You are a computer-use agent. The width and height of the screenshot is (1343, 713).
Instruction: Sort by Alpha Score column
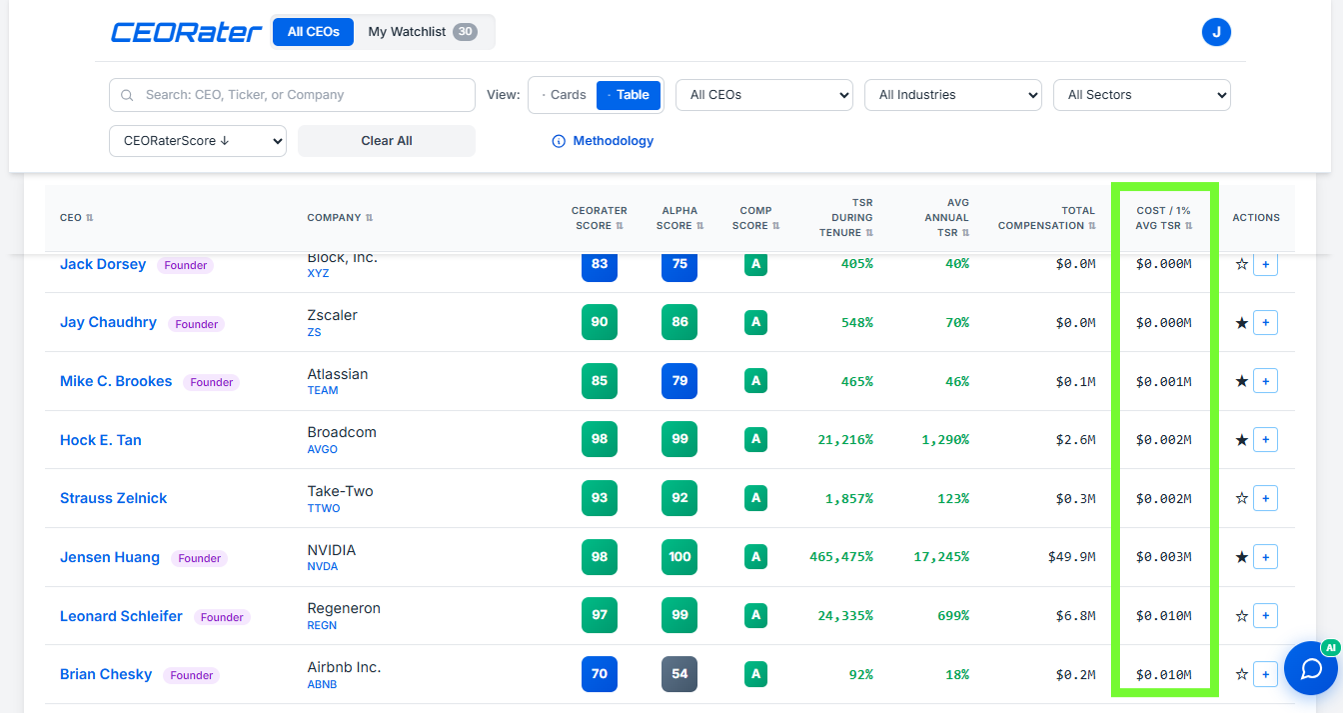pos(679,218)
